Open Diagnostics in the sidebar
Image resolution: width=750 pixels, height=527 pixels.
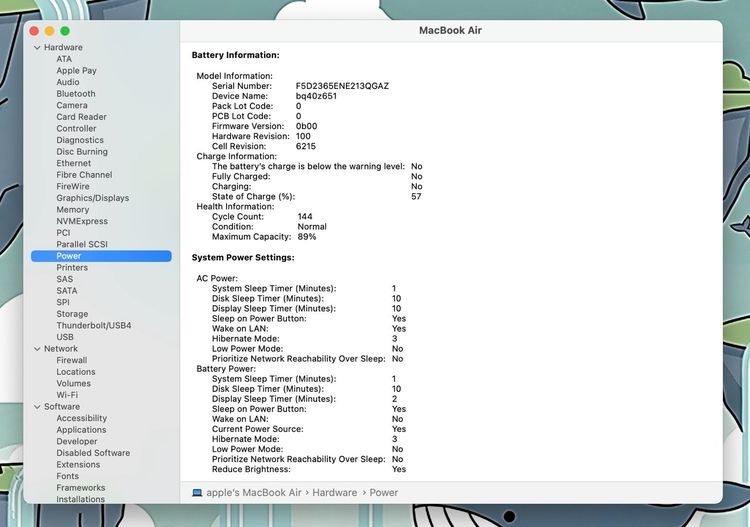pyautogui.click(x=80, y=140)
